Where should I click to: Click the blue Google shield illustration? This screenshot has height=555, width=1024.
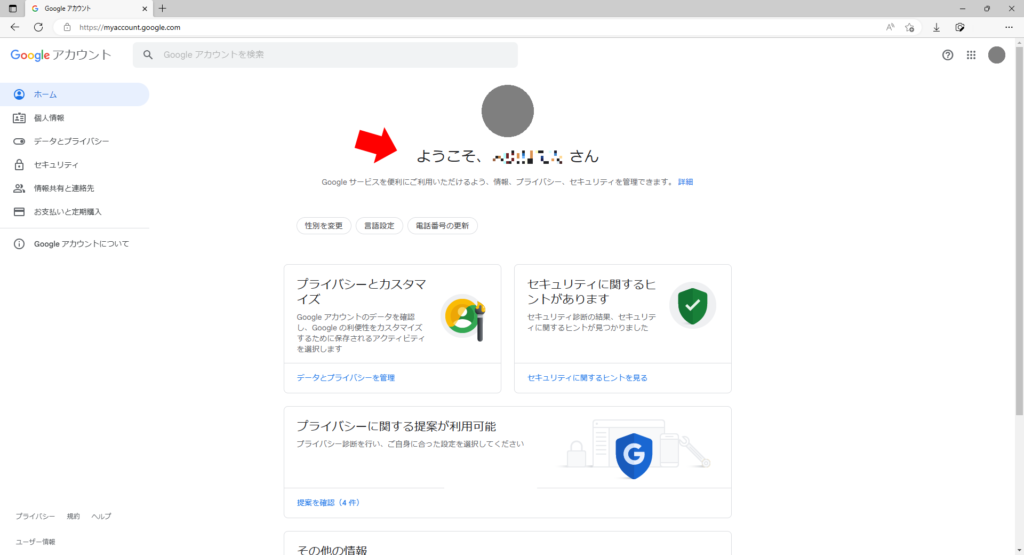pyautogui.click(x=633, y=455)
